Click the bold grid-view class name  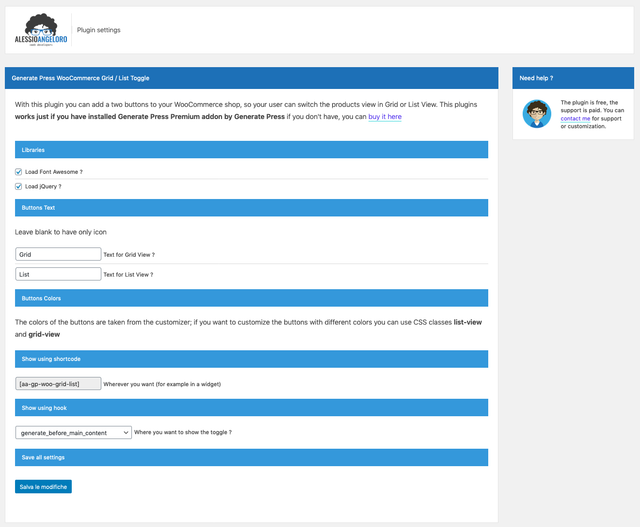pyautogui.click(x=44, y=334)
